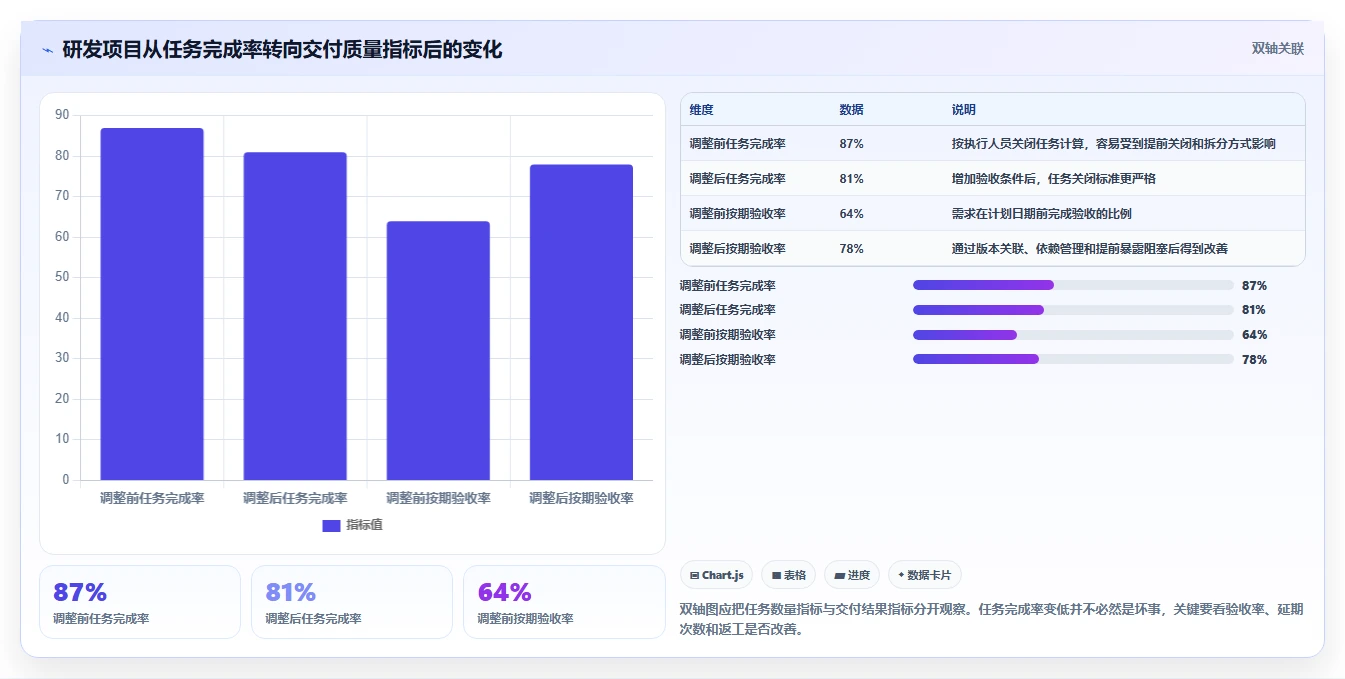The image size is (1345, 679).
Task: Click the dashboard title 研发项目从任务完成率转向交付质量指标后的变化
Action: point(282,49)
